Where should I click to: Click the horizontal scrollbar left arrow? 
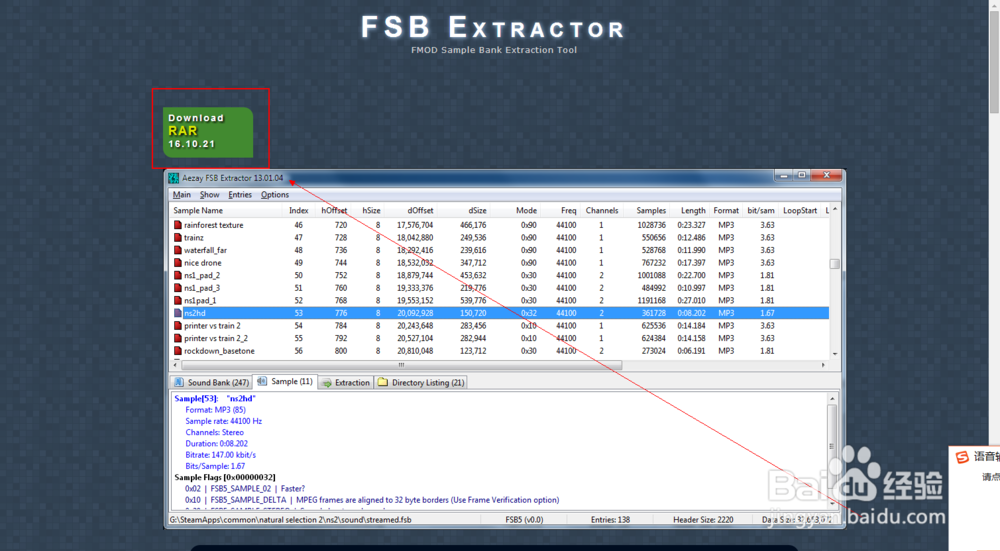[176, 365]
